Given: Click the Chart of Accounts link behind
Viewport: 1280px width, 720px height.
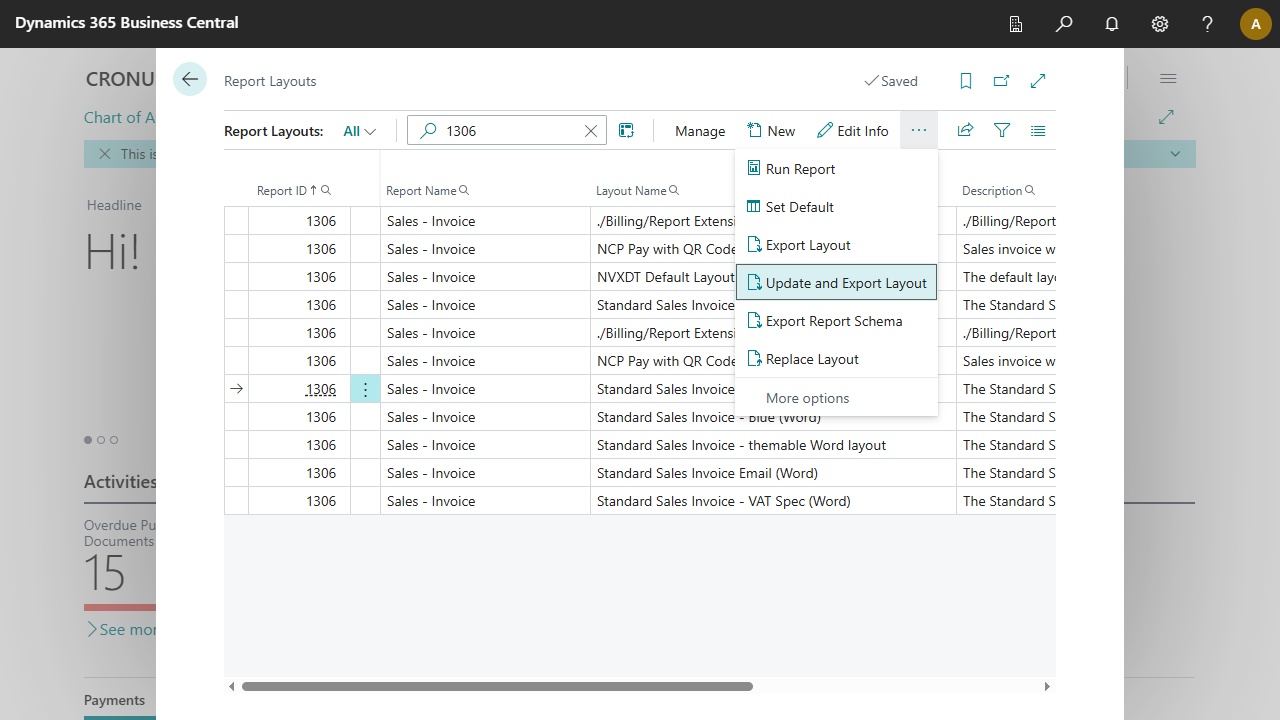Looking at the screenshot, I should (x=119, y=118).
